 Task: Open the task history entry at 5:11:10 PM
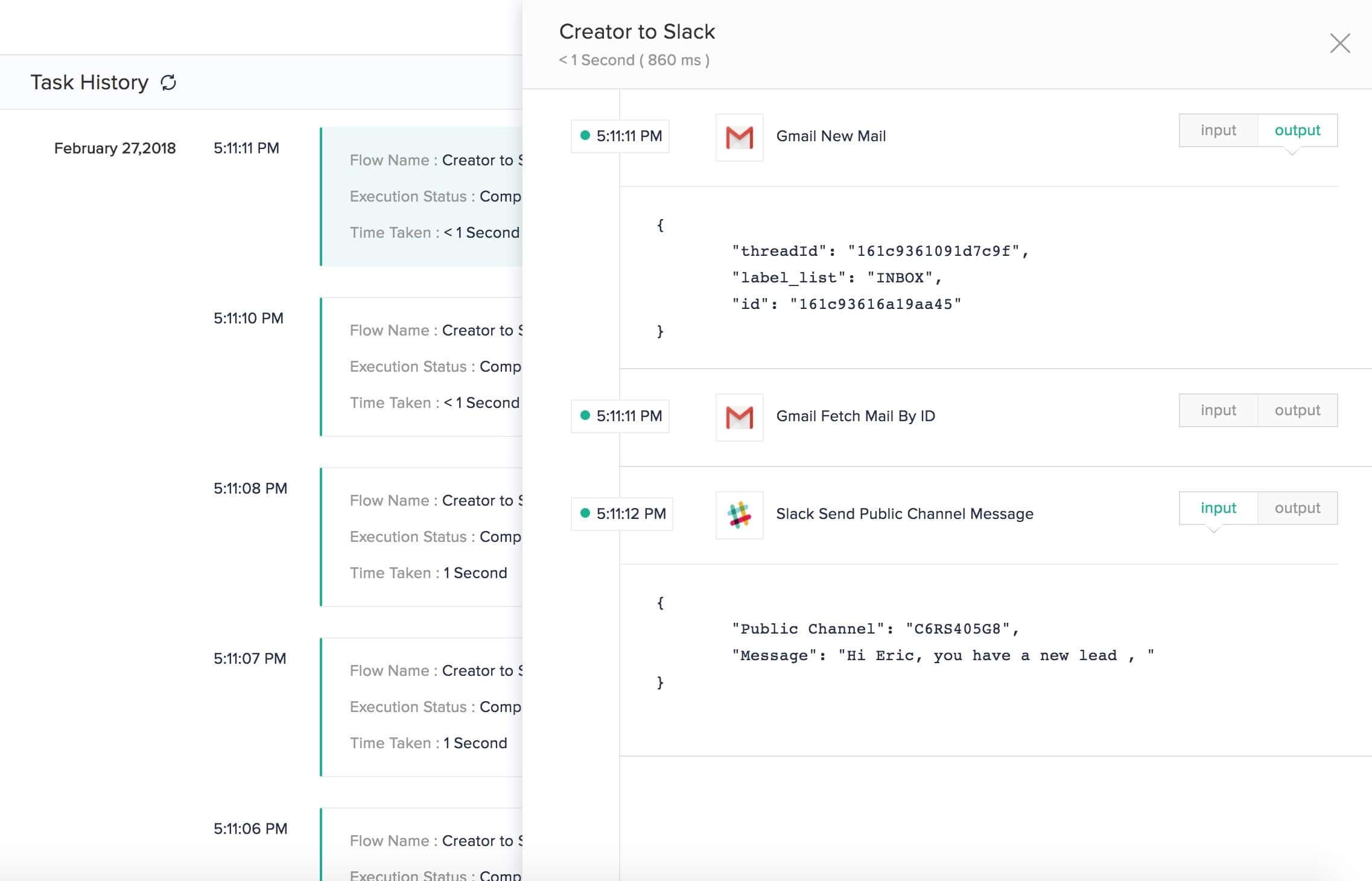(421, 367)
